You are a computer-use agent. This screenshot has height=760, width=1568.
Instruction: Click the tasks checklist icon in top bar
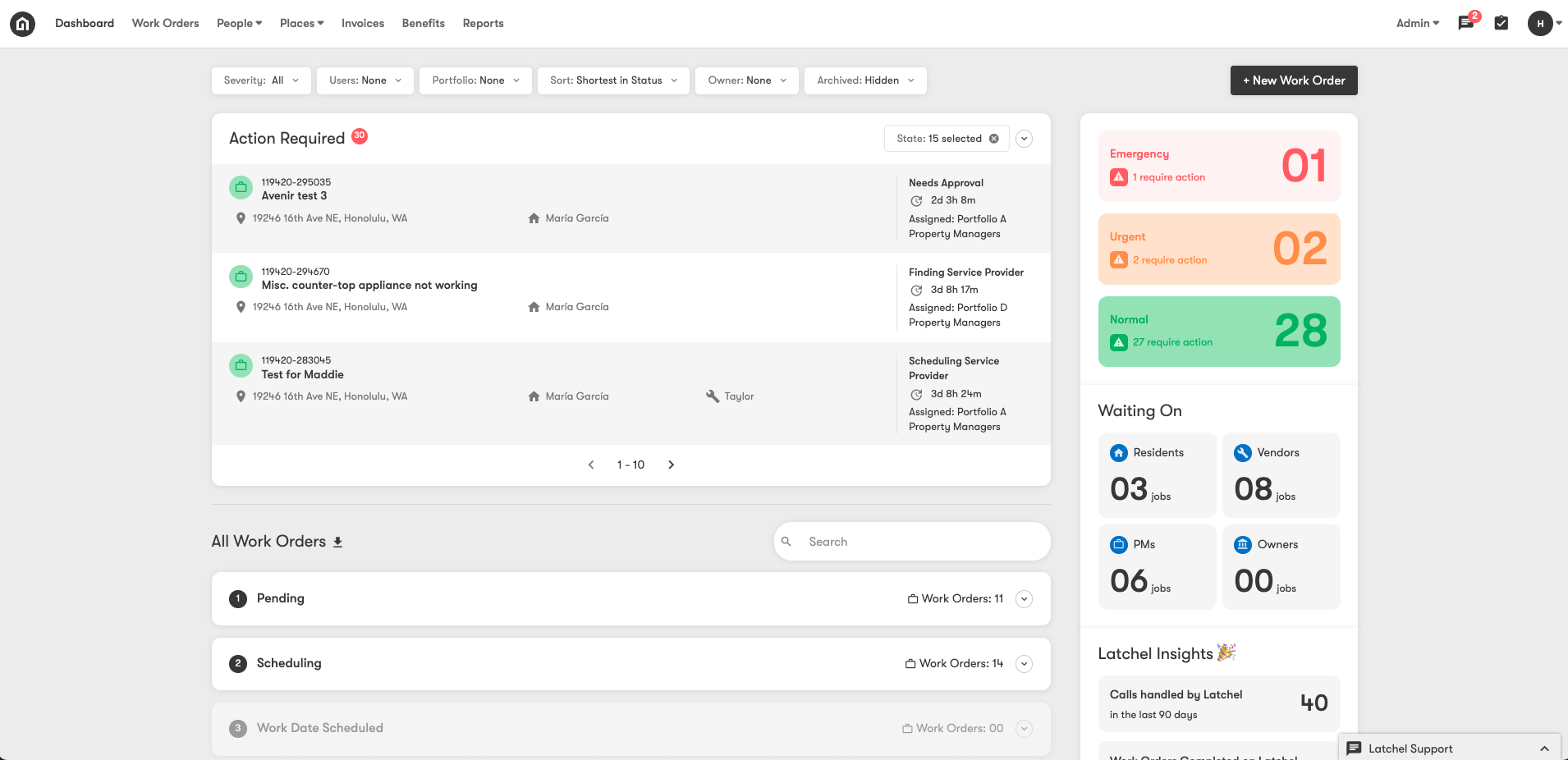click(1502, 23)
